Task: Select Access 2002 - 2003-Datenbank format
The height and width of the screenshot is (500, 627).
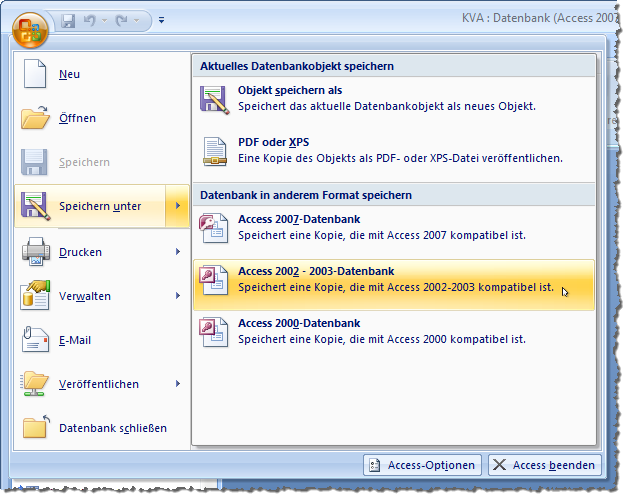Action: coord(316,271)
